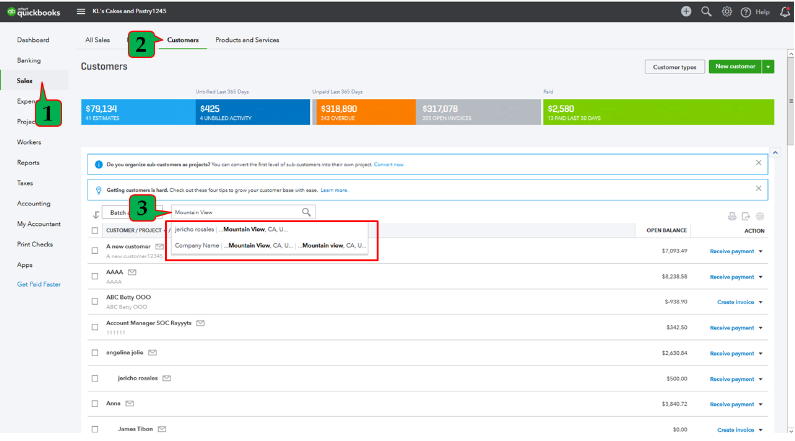Open Reports in the sidebar
This screenshot has height=441, width=795.
tap(28, 163)
